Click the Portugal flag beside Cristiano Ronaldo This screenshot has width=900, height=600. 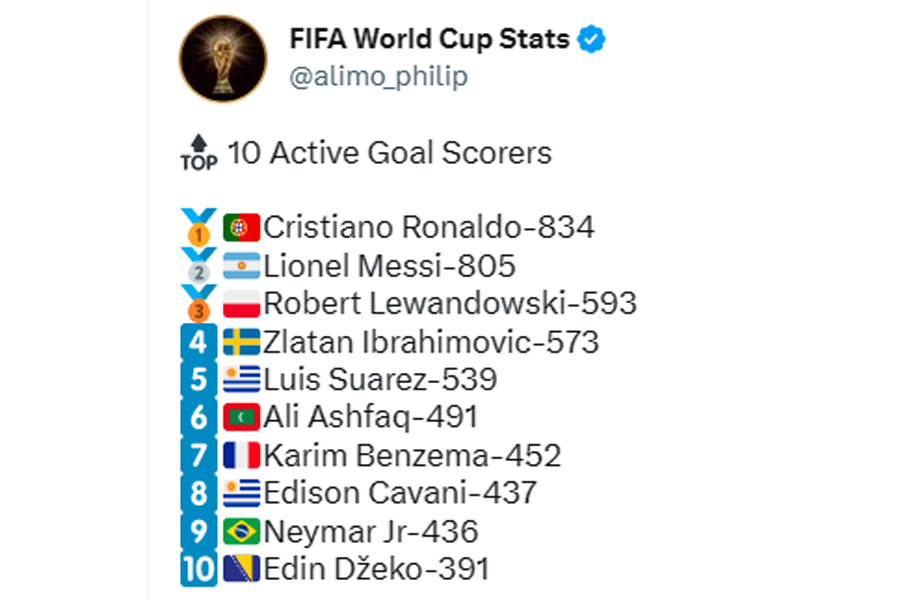(242, 227)
